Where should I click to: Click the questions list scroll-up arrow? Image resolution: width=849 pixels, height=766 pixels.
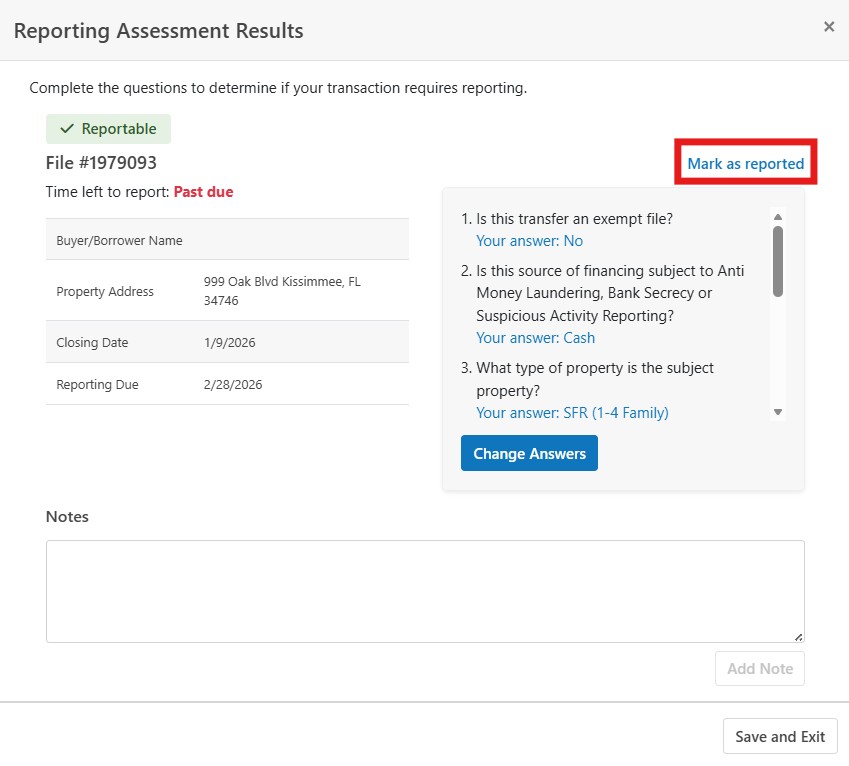778,216
